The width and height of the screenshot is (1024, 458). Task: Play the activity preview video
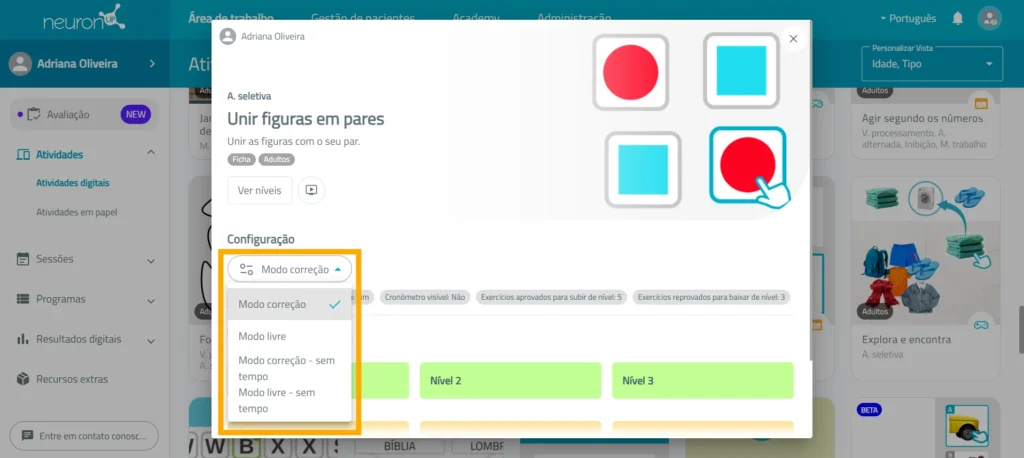pos(312,190)
